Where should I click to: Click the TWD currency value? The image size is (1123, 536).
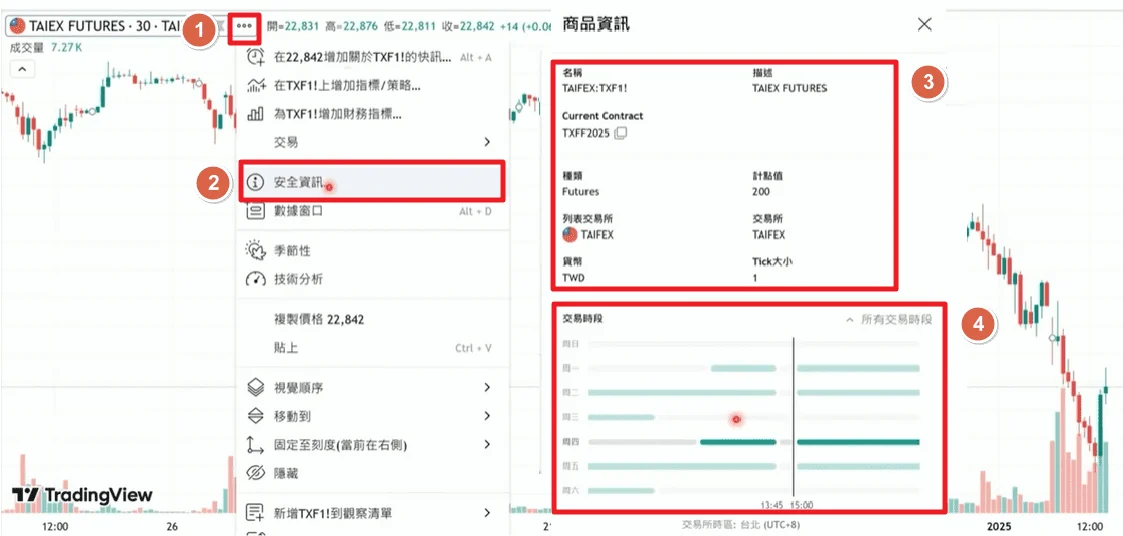(x=574, y=277)
